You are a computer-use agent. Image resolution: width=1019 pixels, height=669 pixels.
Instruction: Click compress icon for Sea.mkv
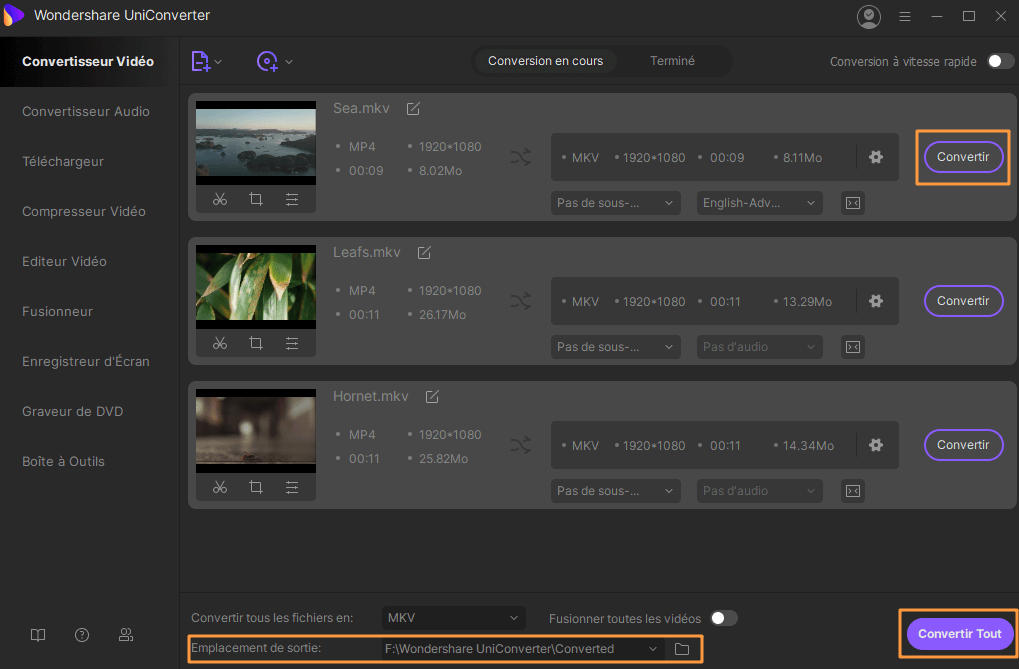point(853,203)
